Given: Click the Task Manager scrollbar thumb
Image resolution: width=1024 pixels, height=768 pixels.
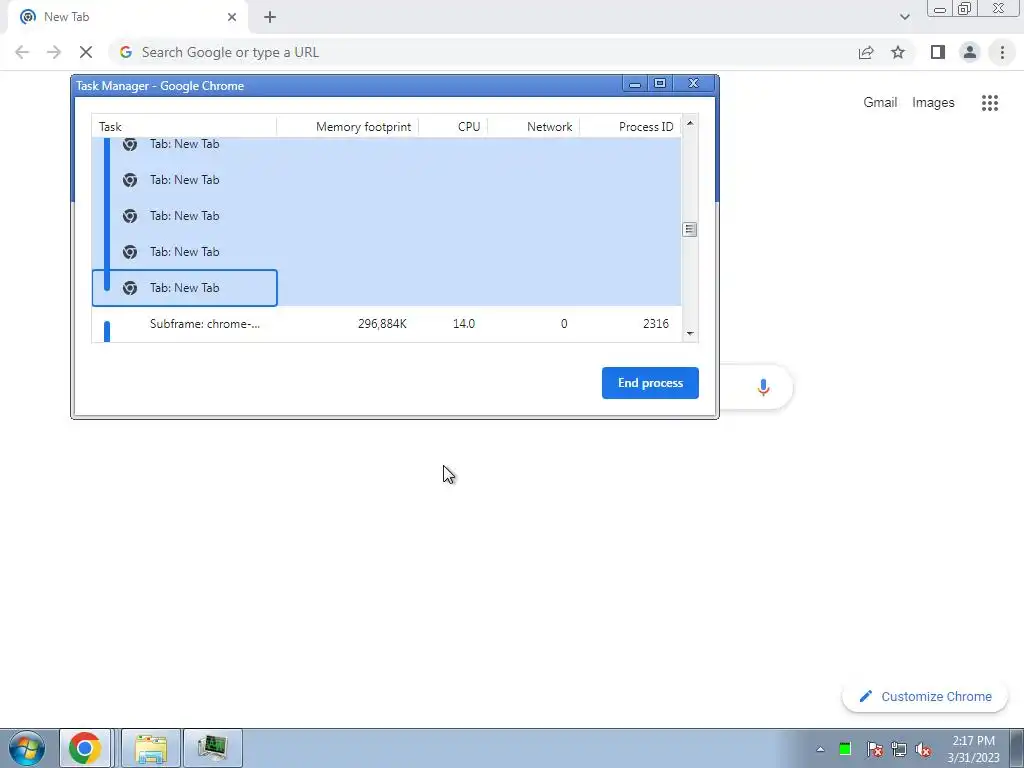Looking at the screenshot, I should coord(690,229).
